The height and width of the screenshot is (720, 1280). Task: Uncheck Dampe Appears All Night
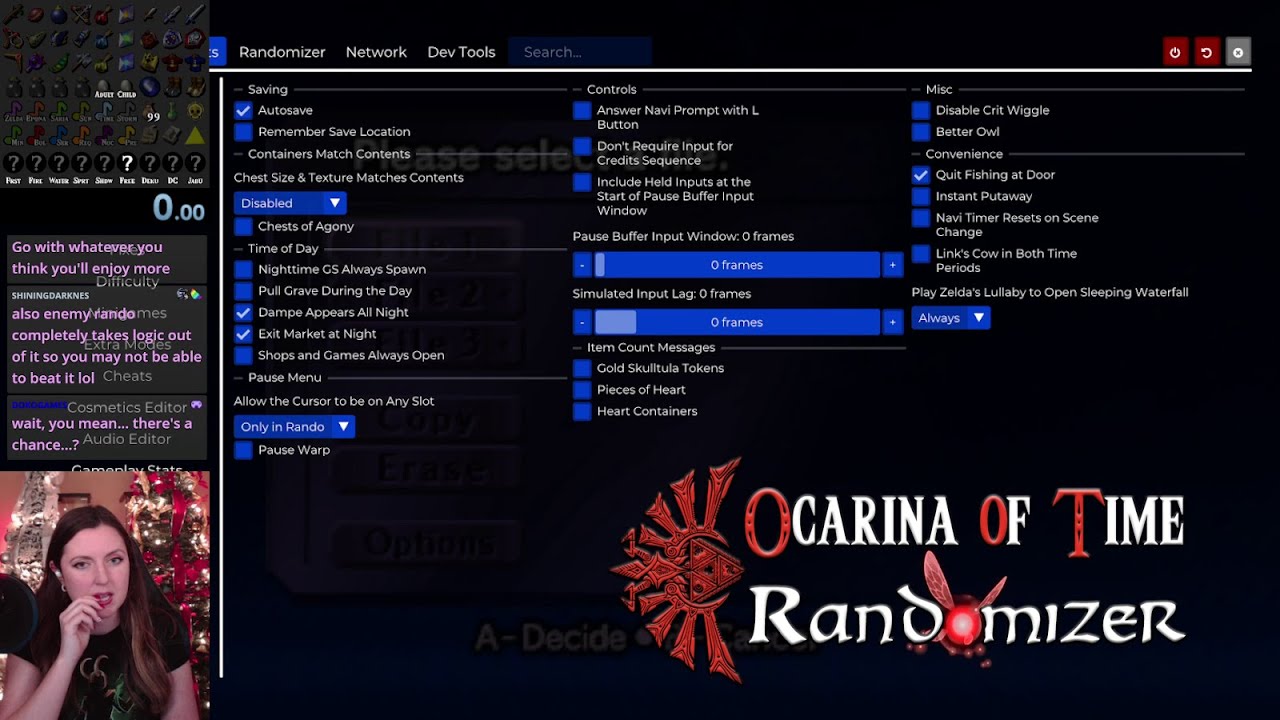point(243,312)
